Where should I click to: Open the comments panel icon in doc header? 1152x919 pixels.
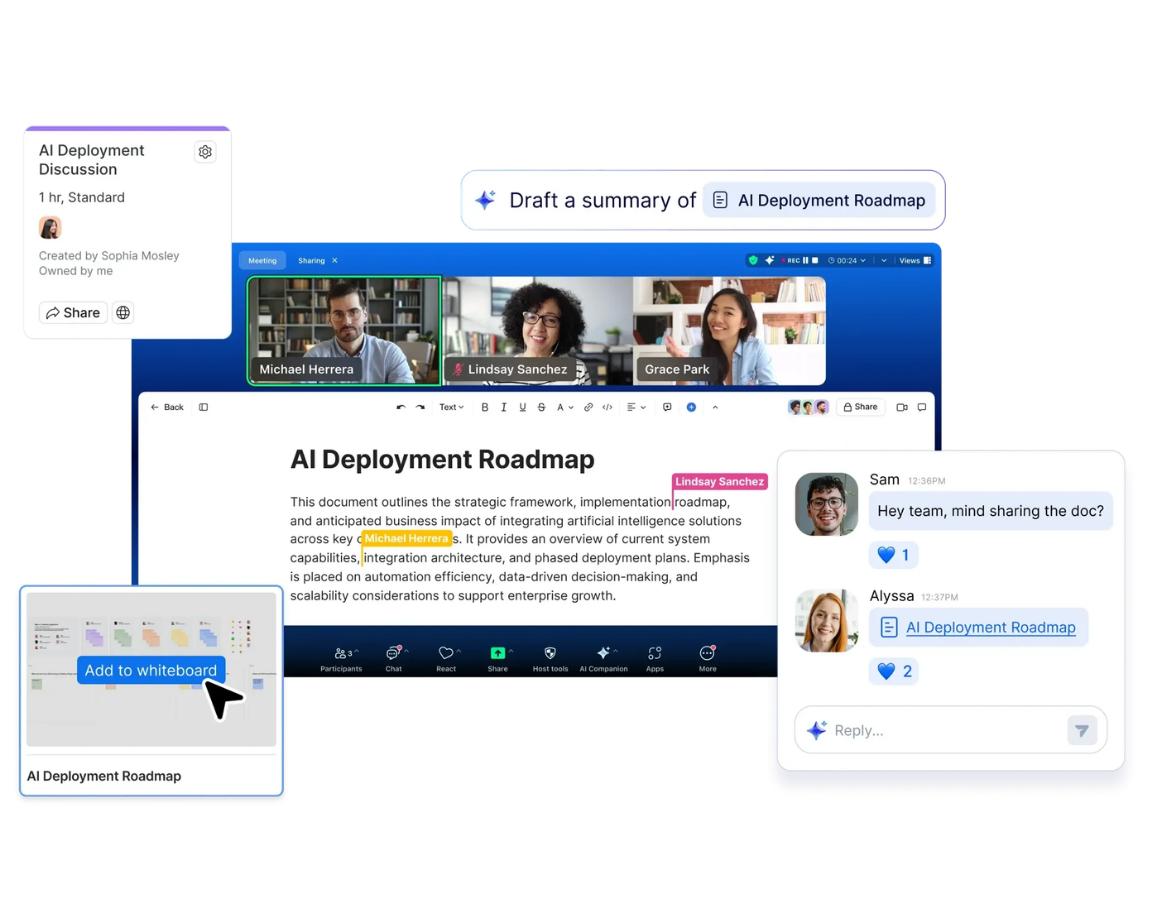pos(922,407)
